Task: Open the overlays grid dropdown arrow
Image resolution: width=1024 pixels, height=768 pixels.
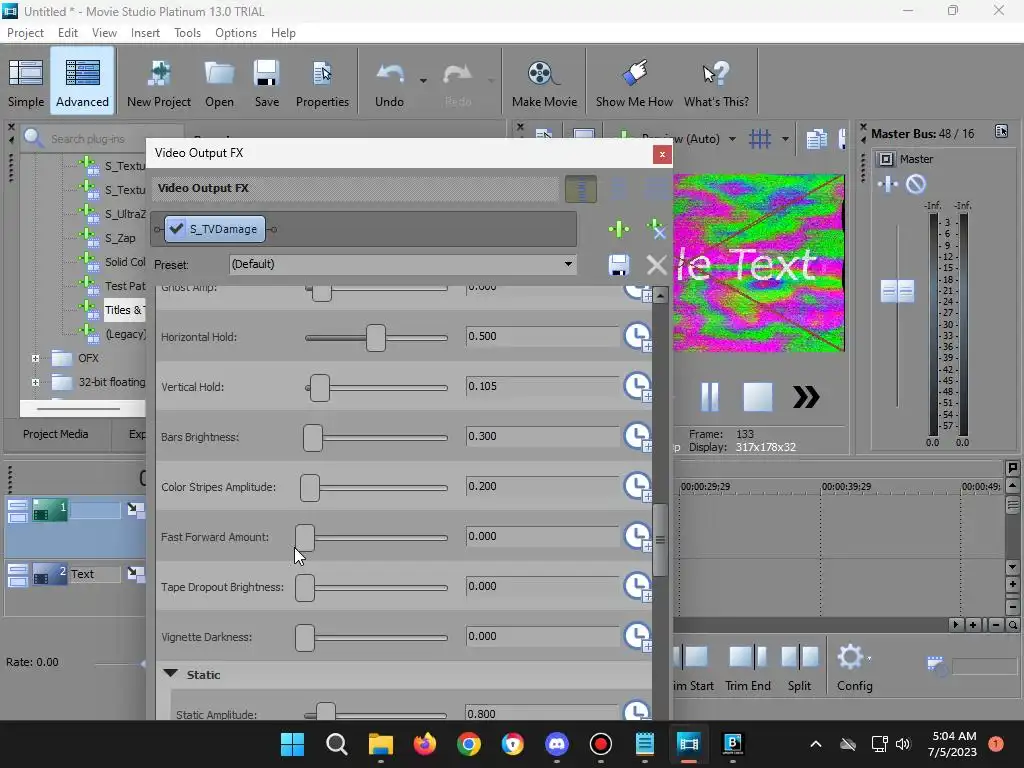Action: 785,138
